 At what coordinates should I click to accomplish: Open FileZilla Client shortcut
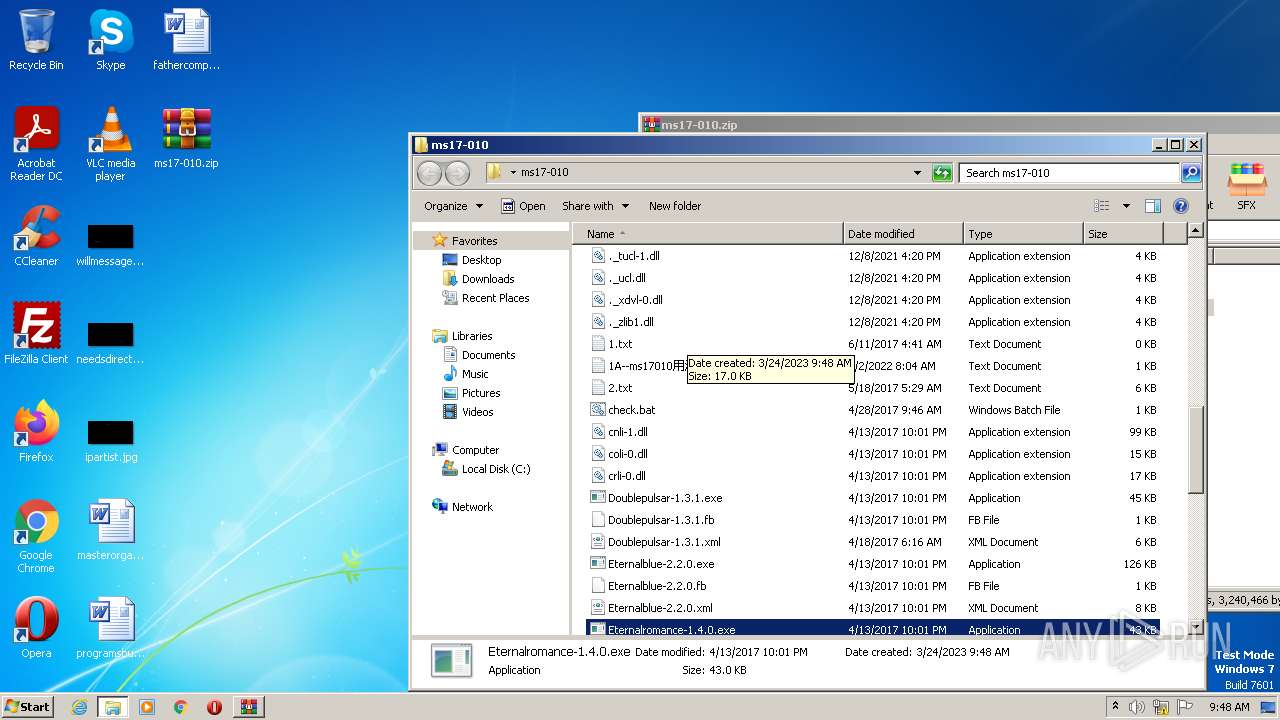tap(36, 334)
